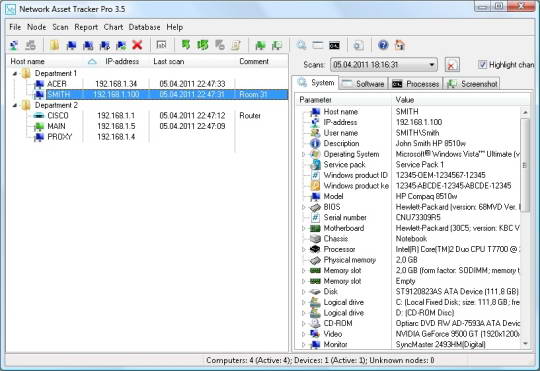
Task: Expand the Operating System parameter
Action: click(x=303, y=154)
